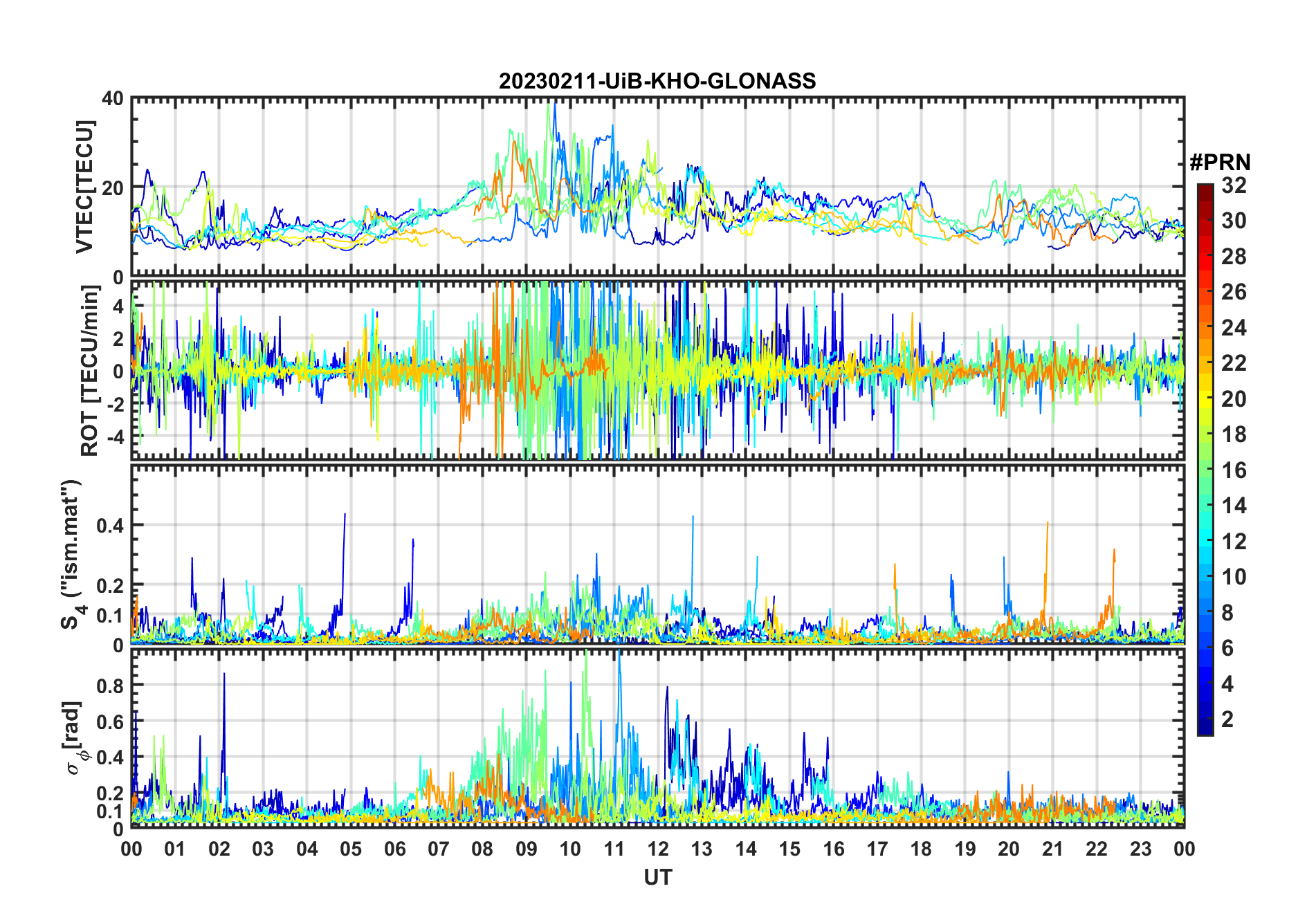Click the UT x-axis label

658,877
